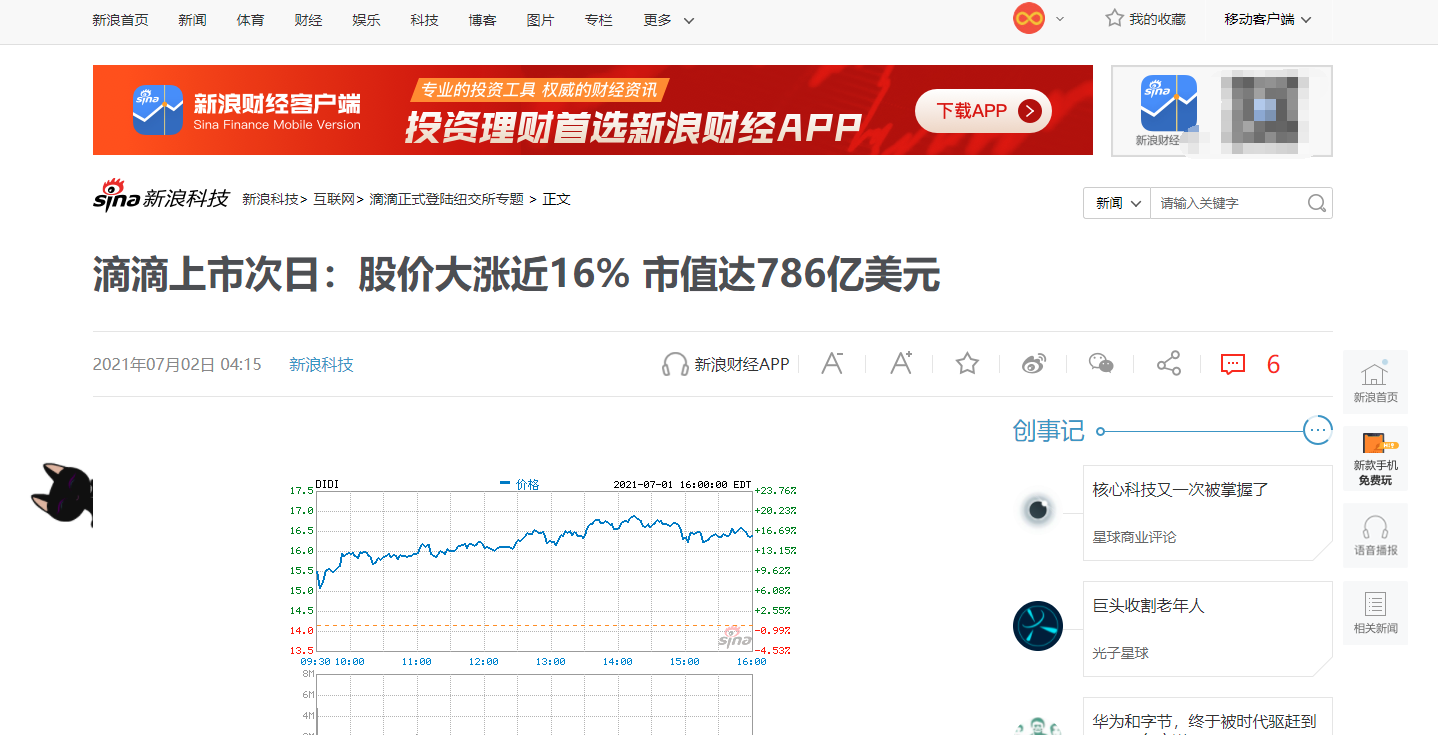
Task: Decrease article font size with A- icon
Action: pyautogui.click(x=832, y=363)
